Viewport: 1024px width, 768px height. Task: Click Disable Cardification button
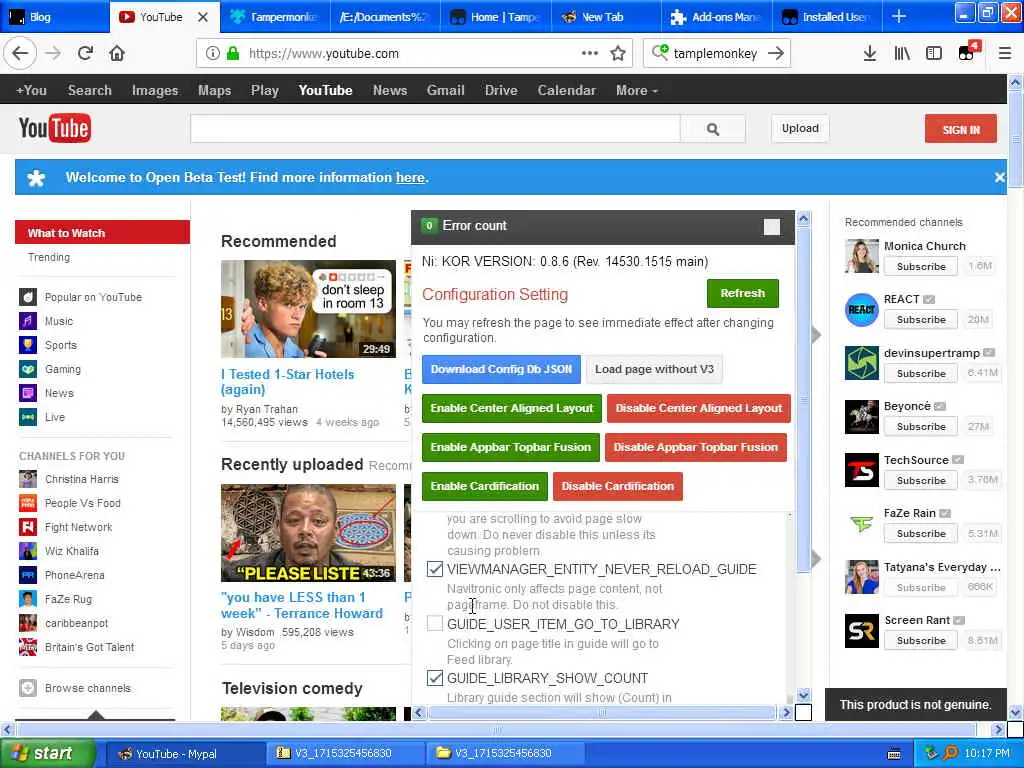pos(618,487)
